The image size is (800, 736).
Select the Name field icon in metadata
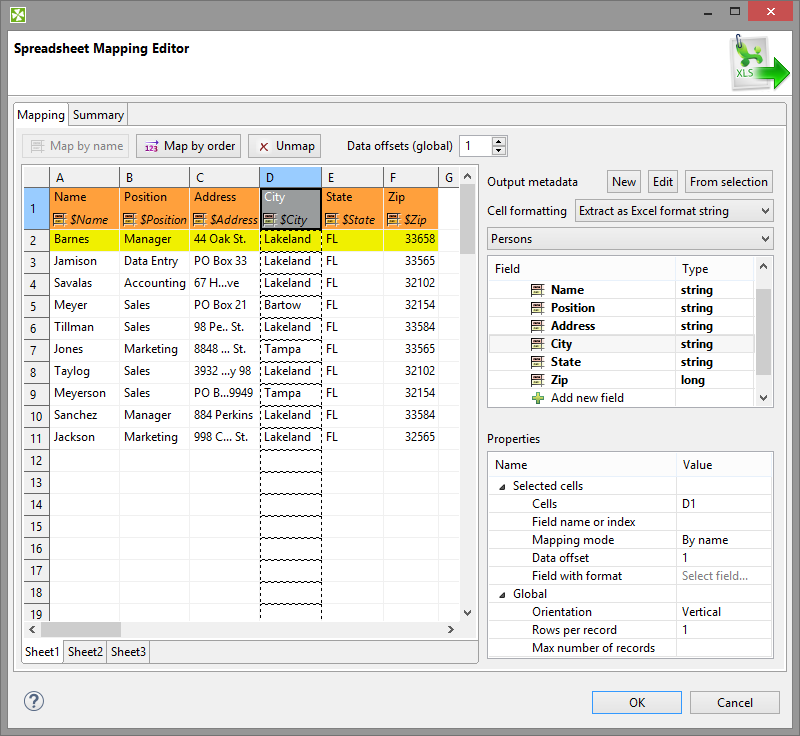[538, 290]
